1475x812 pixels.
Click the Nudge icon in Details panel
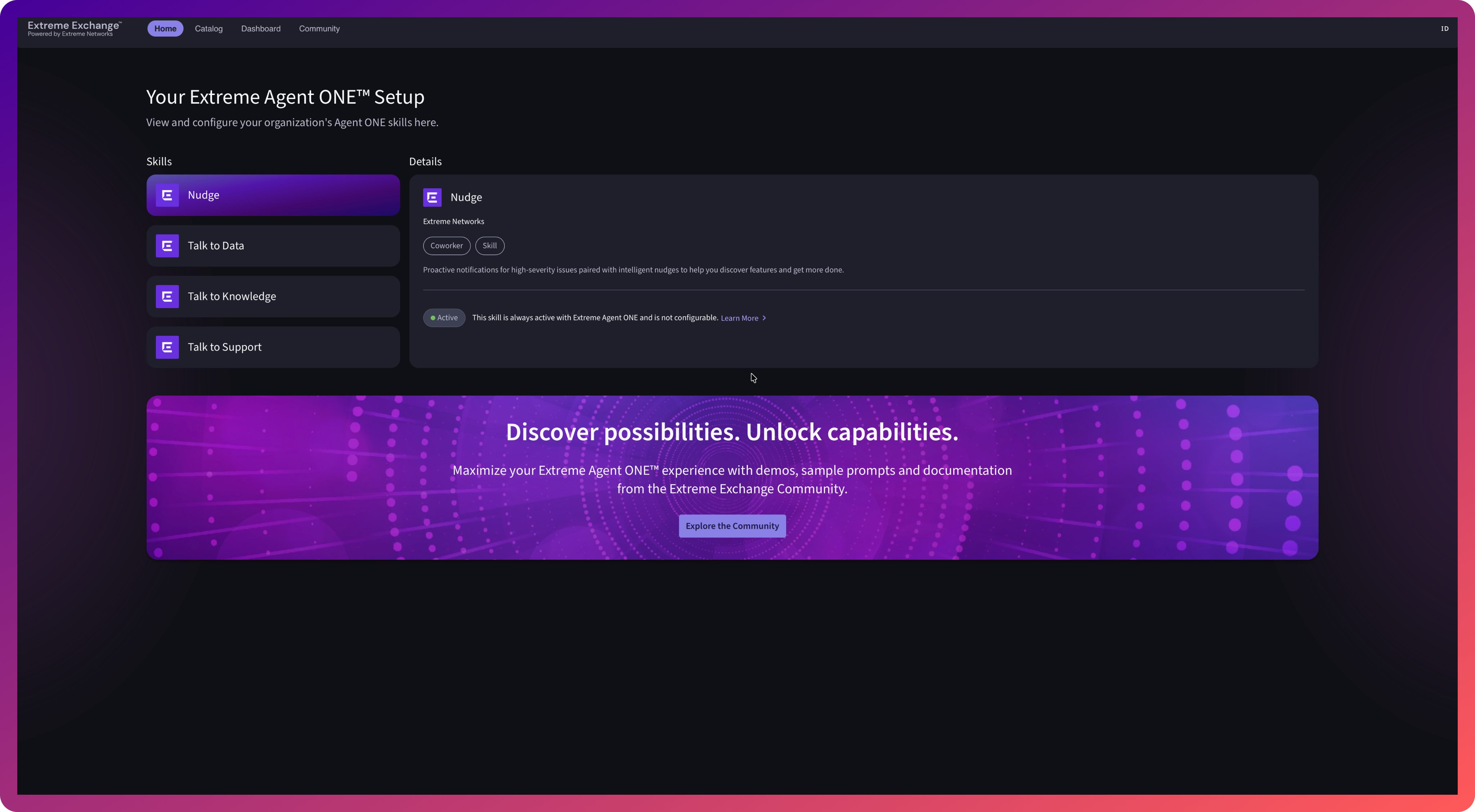[x=432, y=197]
